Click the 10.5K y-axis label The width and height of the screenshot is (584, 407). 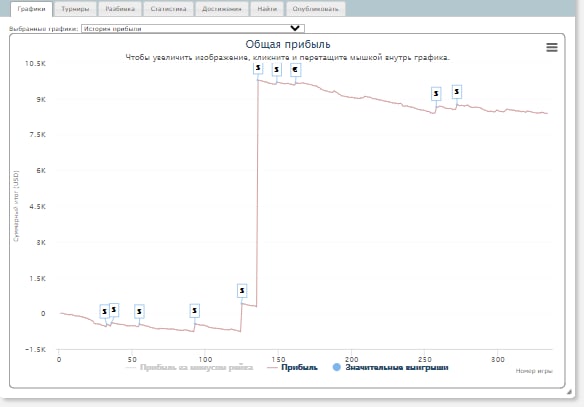(35, 64)
